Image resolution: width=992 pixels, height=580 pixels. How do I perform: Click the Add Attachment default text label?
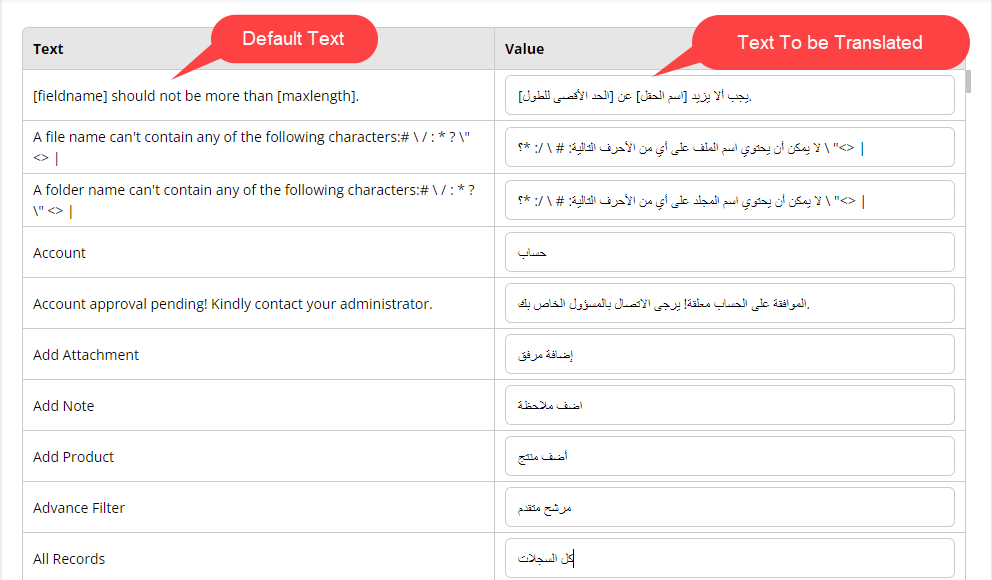[x=86, y=355]
